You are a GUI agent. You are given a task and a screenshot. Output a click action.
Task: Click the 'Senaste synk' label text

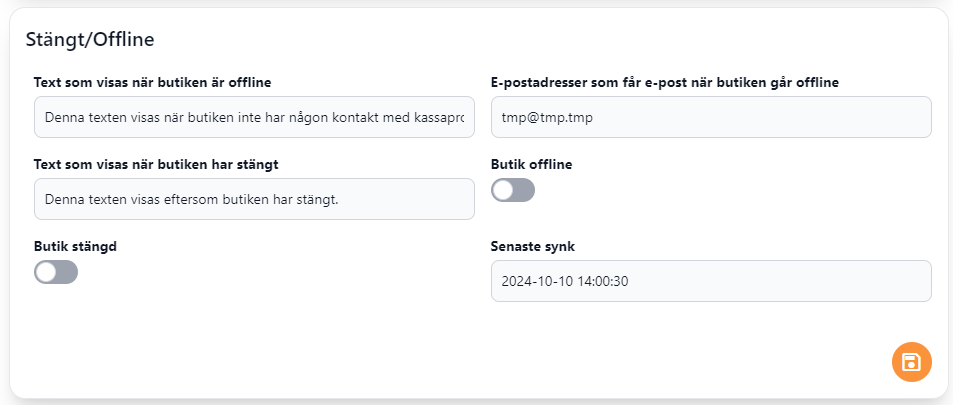click(533, 246)
